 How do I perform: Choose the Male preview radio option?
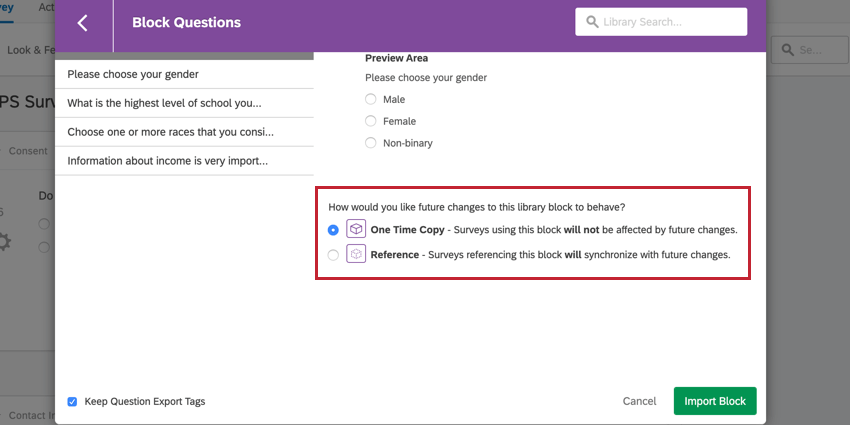click(371, 99)
